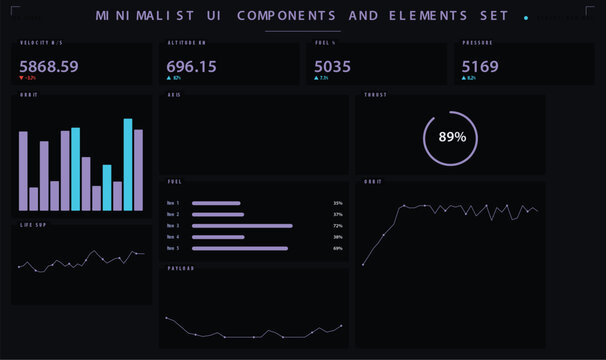Click the ALTITUDE KM card label
Image resolution: width=606 pixels, height=360 pixels.
187,43
